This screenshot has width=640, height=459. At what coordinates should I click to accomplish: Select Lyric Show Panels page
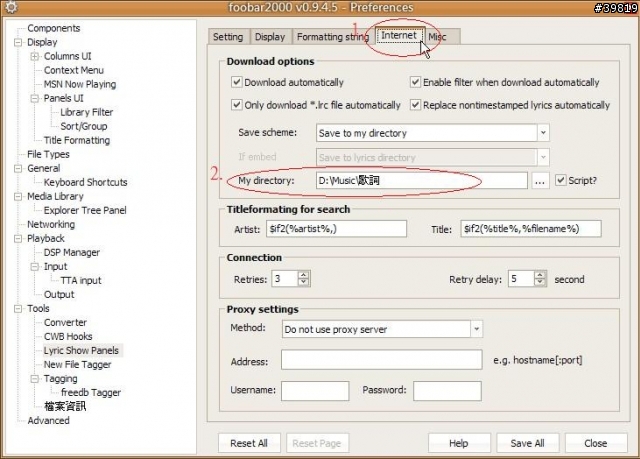[81, 350]
